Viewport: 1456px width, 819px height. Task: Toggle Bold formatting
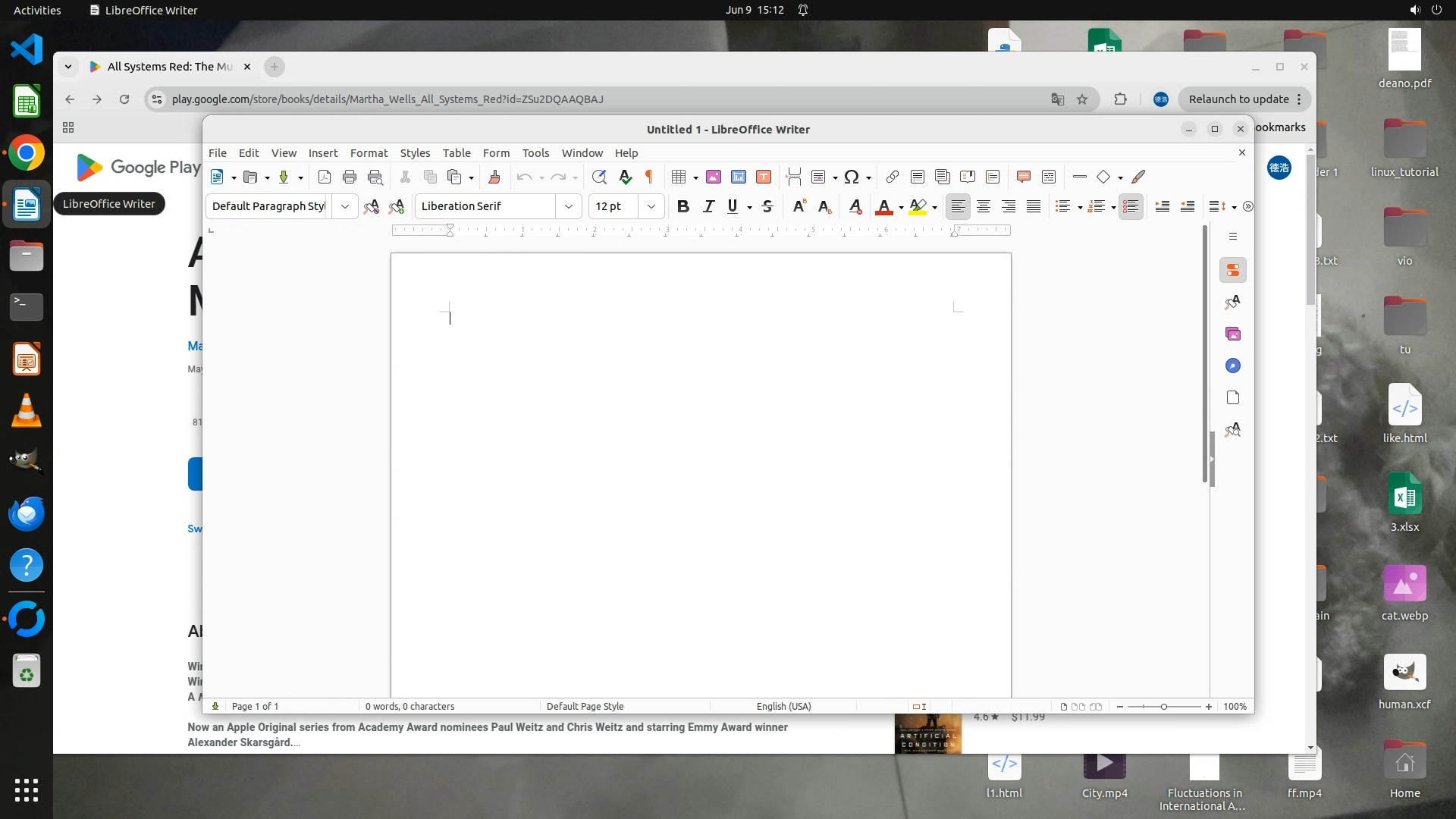click(682, 206)
